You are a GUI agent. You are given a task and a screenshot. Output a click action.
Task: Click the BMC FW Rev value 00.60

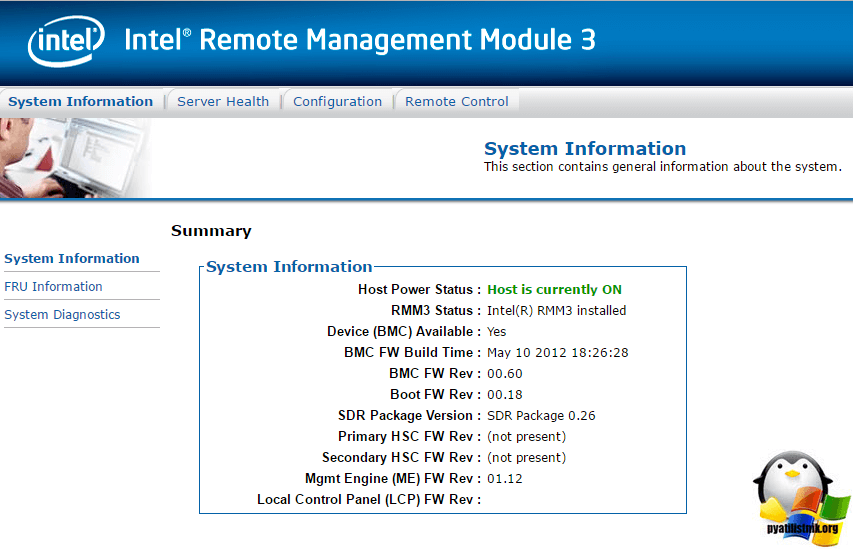(x=505, y=374)
